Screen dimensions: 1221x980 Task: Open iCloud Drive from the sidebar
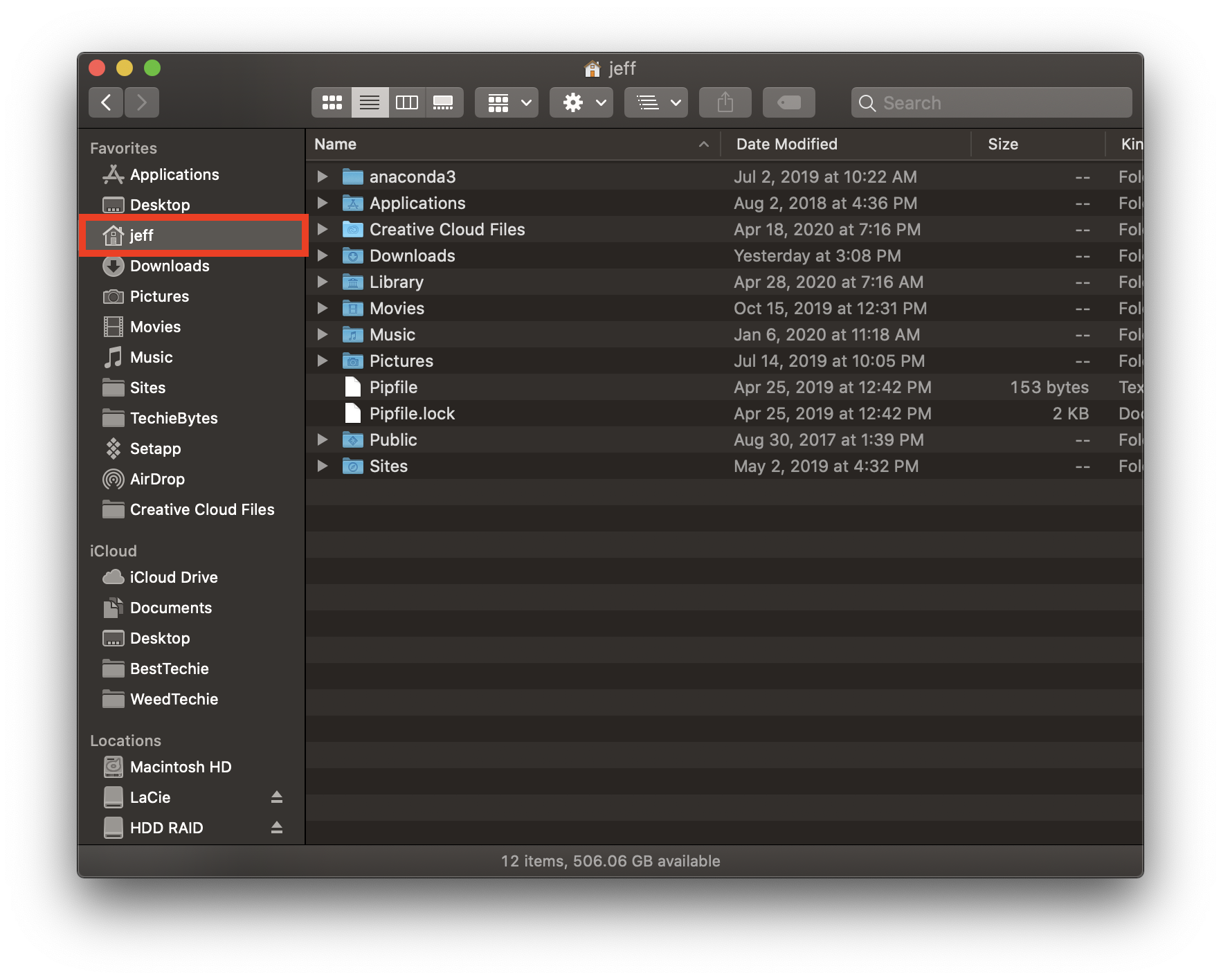click(173, 577)
